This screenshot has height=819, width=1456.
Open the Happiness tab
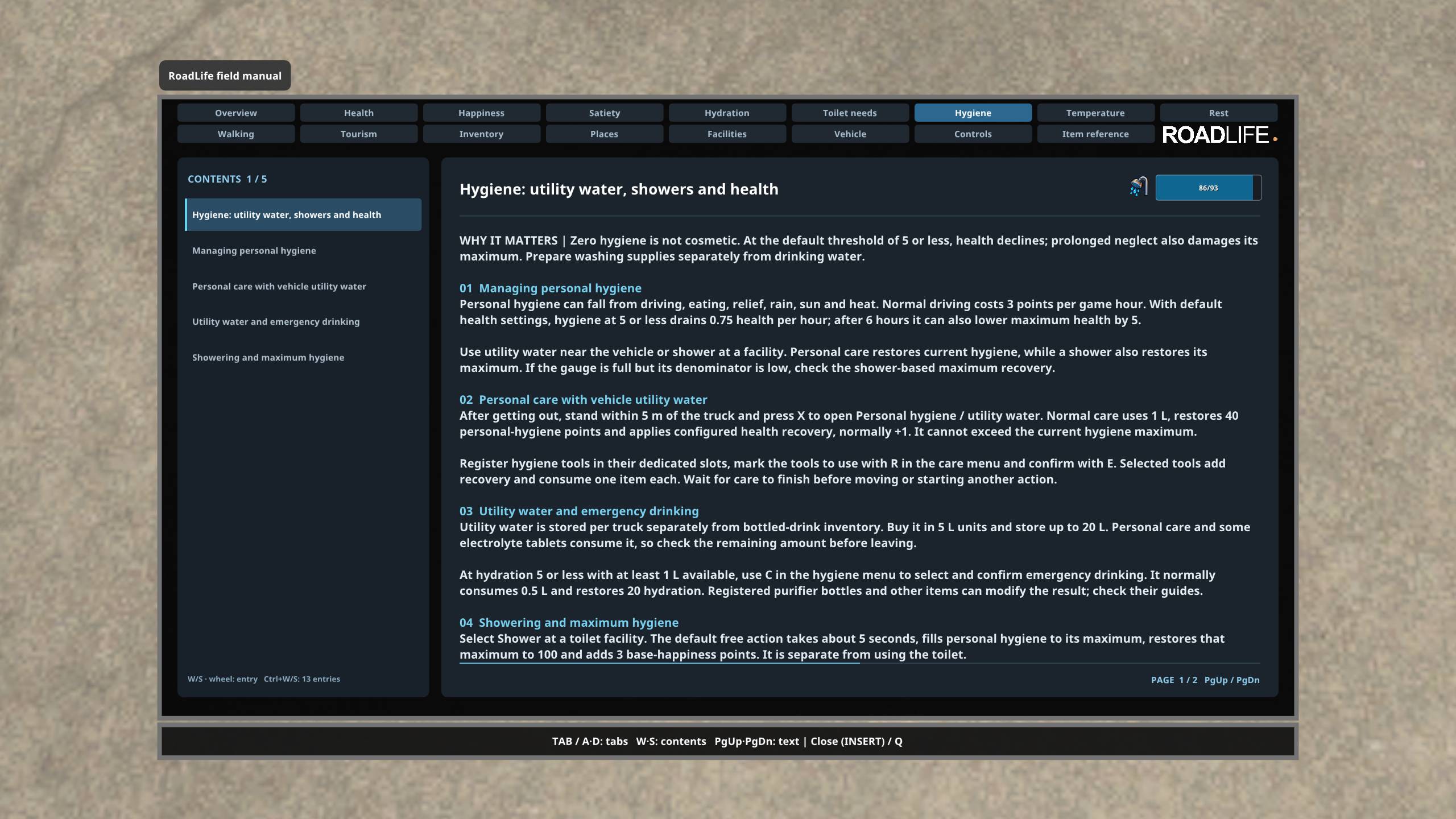[482, 113]
